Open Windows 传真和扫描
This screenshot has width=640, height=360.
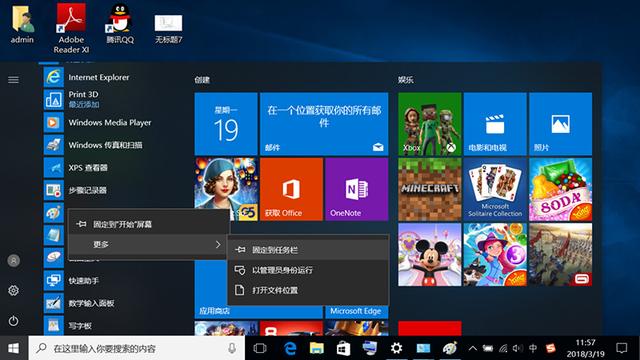click(98, 145)
